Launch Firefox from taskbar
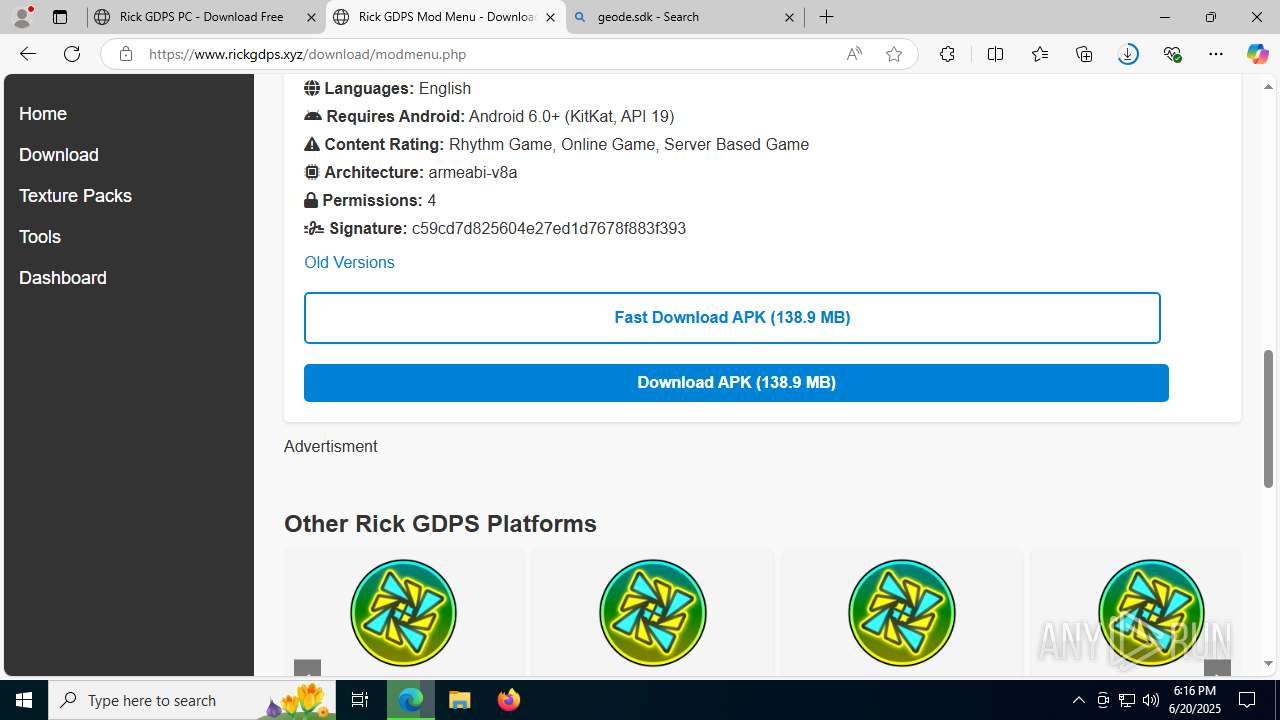1280x720 pixels. coord(508,700)
